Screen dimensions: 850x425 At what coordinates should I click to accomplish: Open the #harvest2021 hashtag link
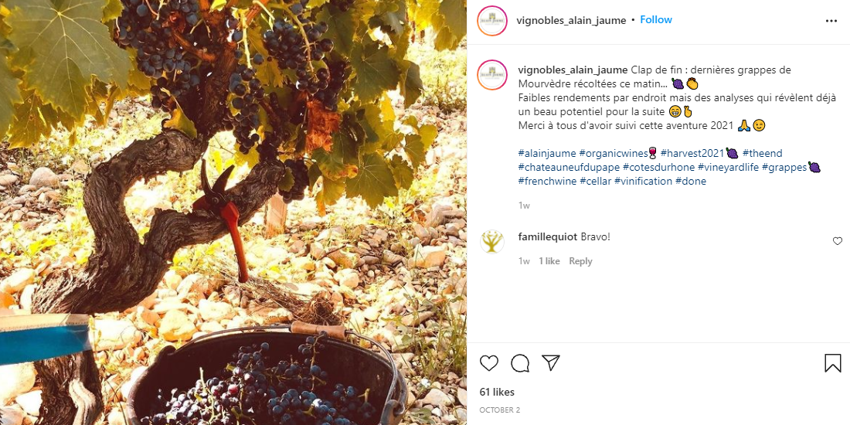692,153
